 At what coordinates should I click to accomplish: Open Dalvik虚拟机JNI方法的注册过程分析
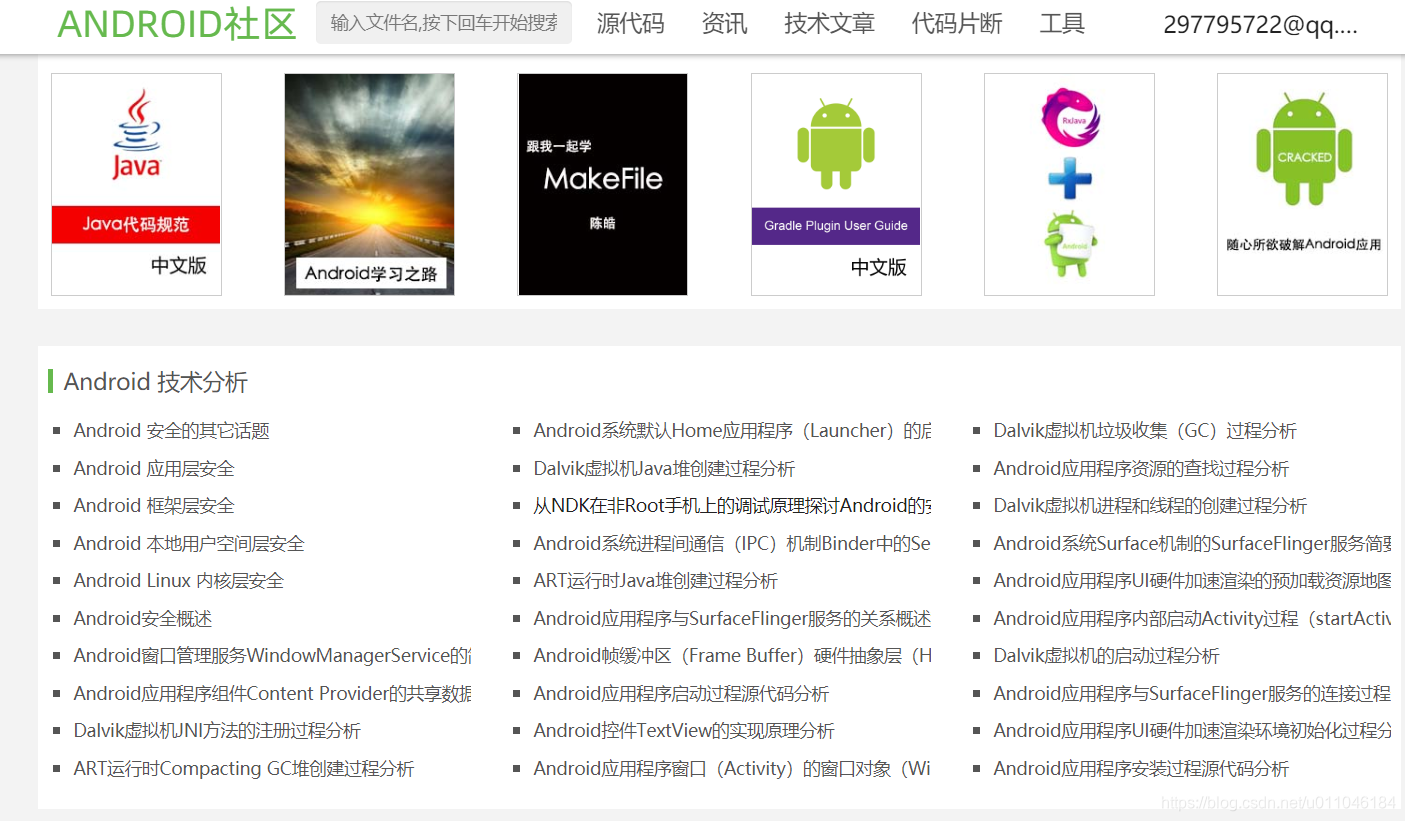tap(217, 731)
